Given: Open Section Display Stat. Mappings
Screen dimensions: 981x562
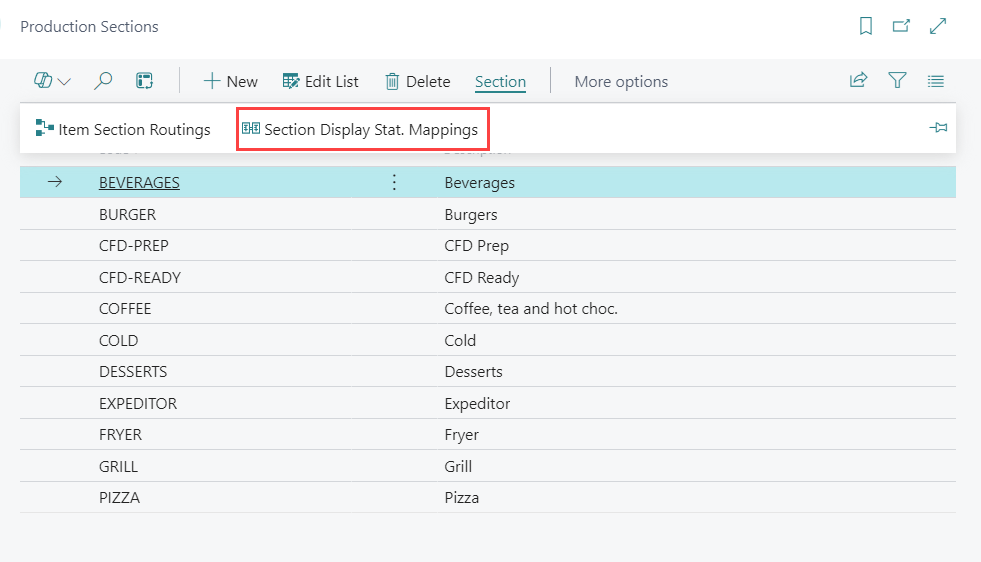Looking at the screenshot, I should tap(360, 129).
